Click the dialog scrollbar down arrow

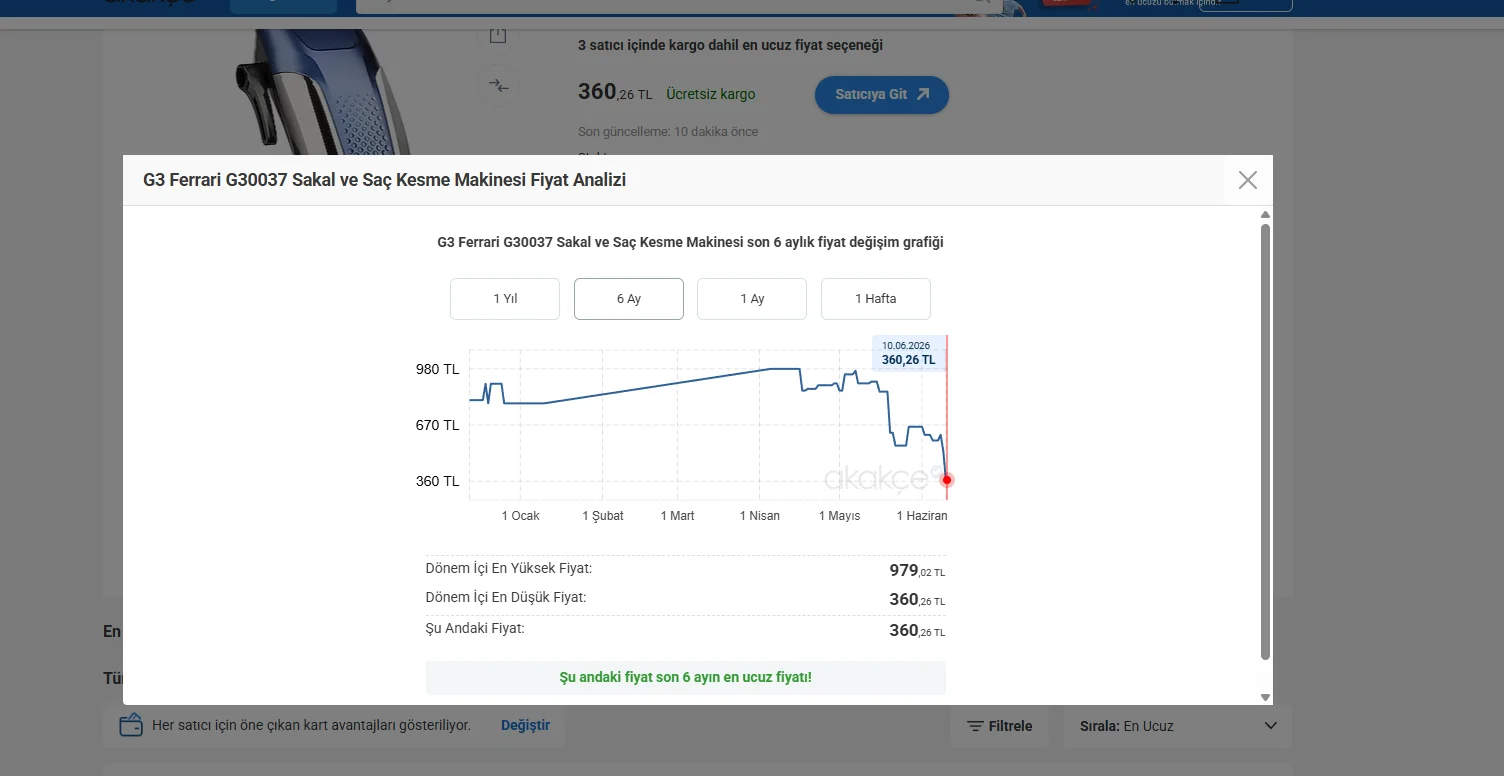click(x=1265, y=697)
